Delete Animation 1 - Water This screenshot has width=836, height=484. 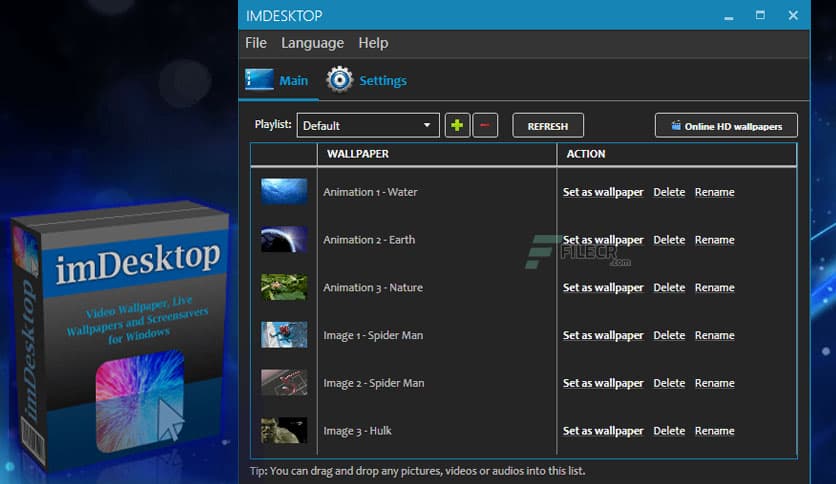coord(669,192)
